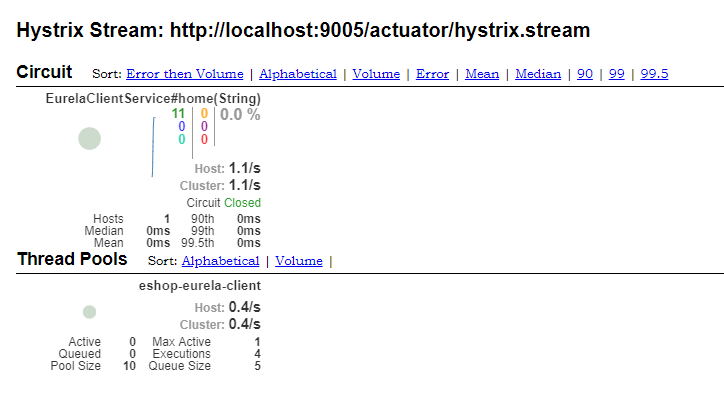Screen dimensions: 724x419
Task: Click the Hystrix Stream page title
Action: (x=303, y=30)
